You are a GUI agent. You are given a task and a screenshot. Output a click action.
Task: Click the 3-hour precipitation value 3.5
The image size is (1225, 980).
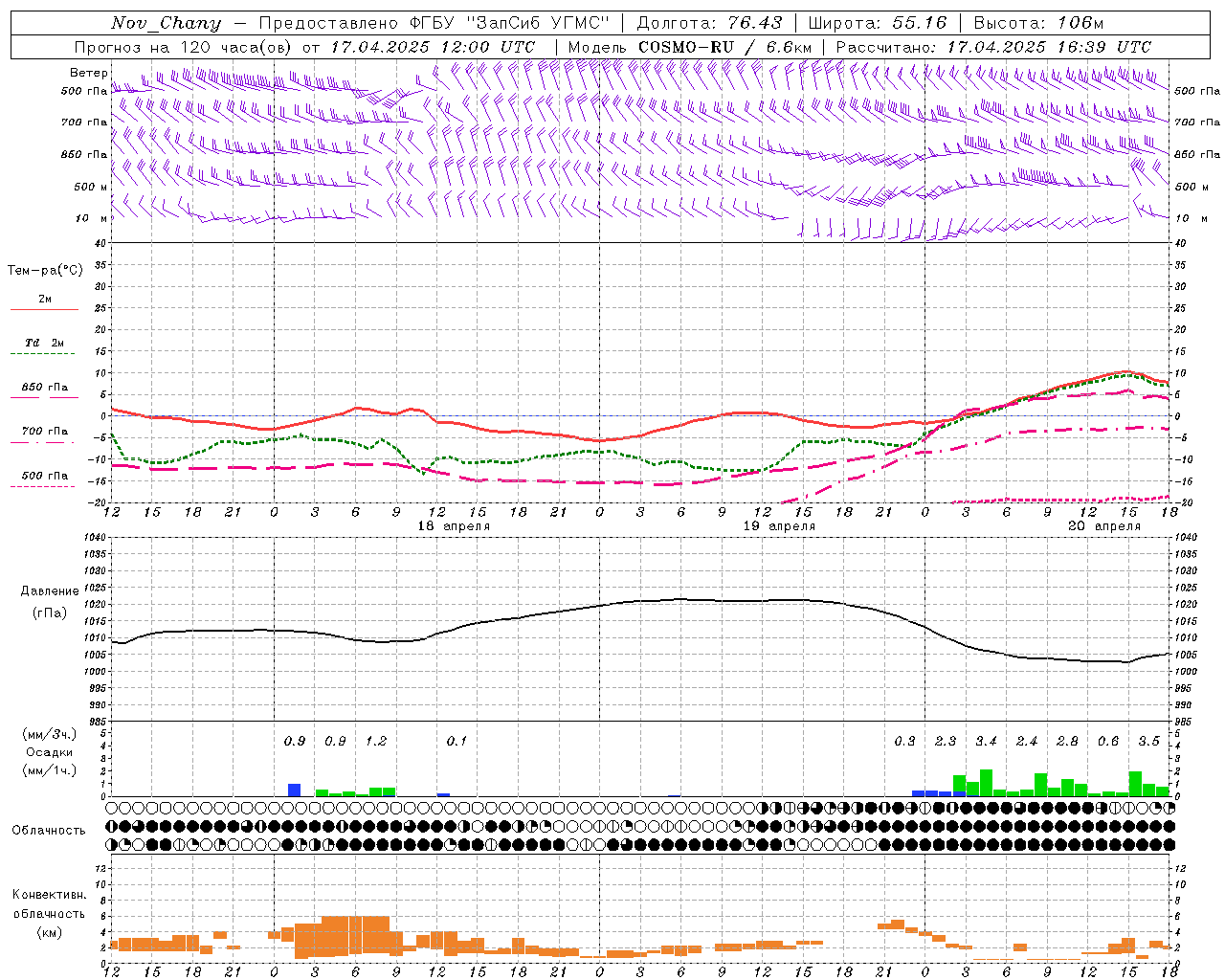pos(1148,742)
